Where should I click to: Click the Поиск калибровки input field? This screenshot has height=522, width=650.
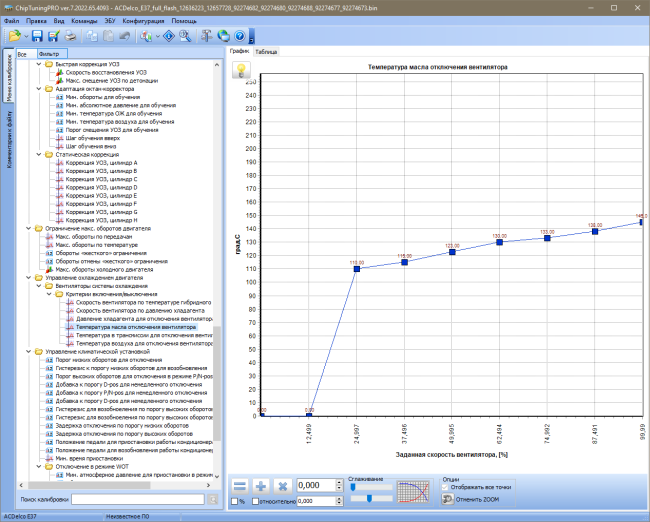(138, 500)
